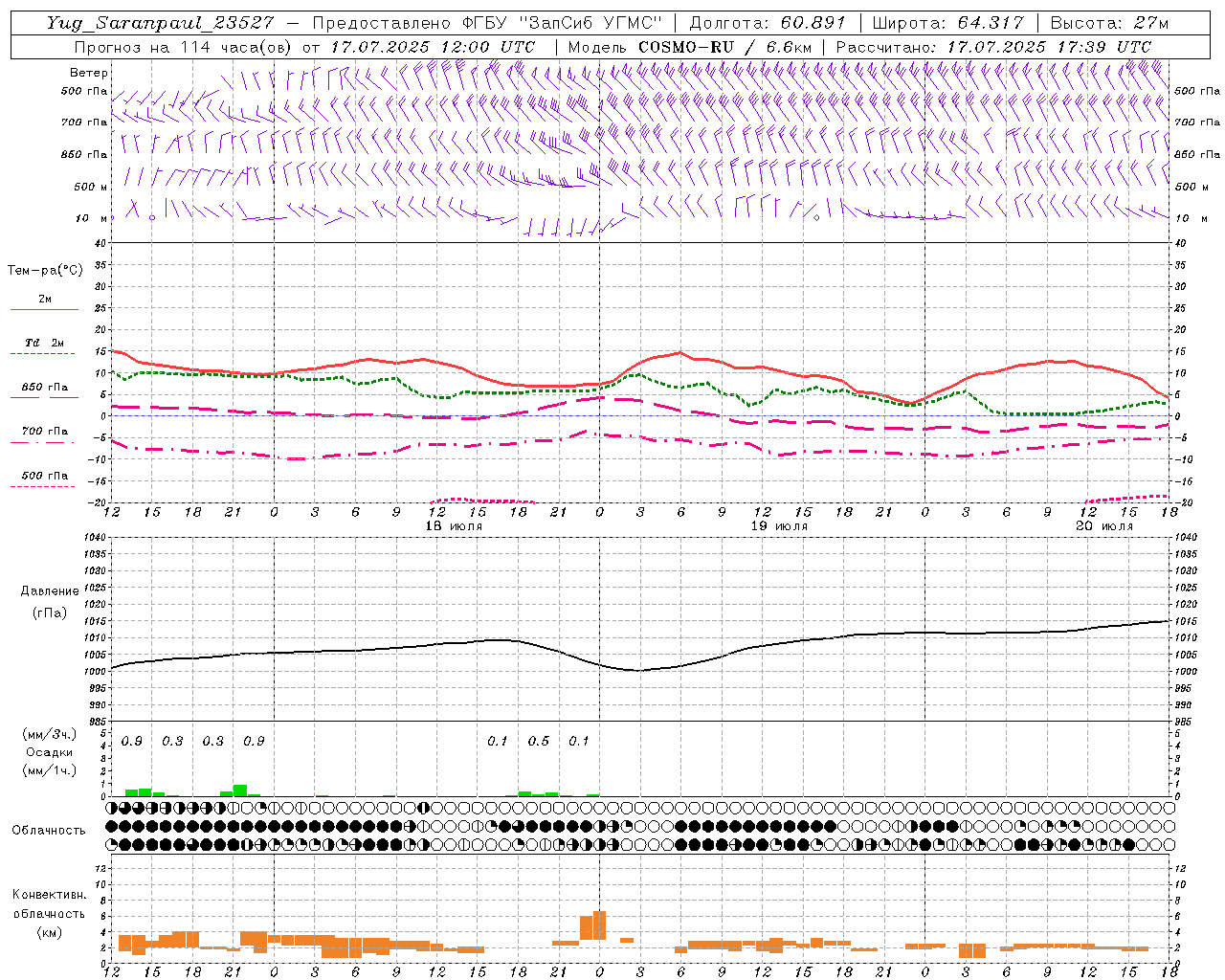Click the 'Ветер' panel label
This screenshot has height=980, width=1225.
coord(89,73)
